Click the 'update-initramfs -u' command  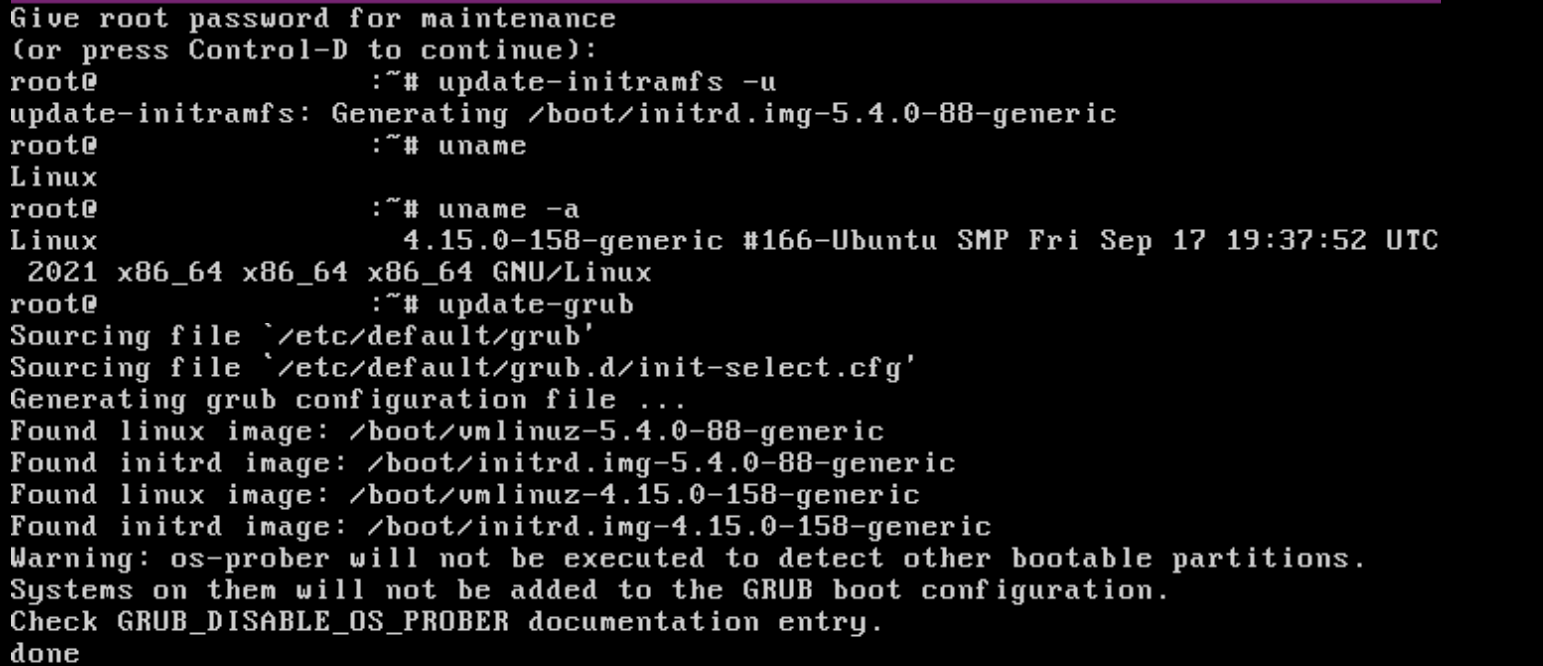[x=608, y=81]
